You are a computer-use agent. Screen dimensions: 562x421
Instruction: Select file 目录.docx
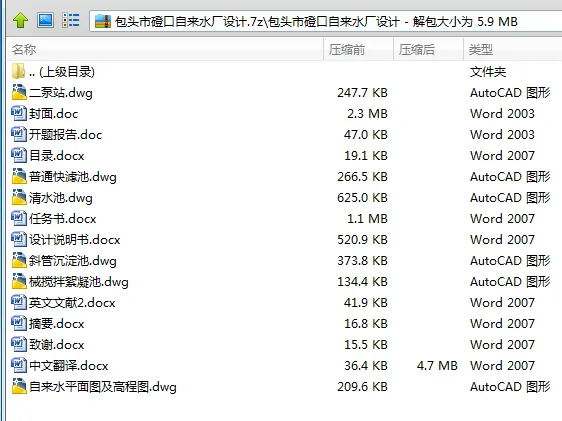pos(57,156)
